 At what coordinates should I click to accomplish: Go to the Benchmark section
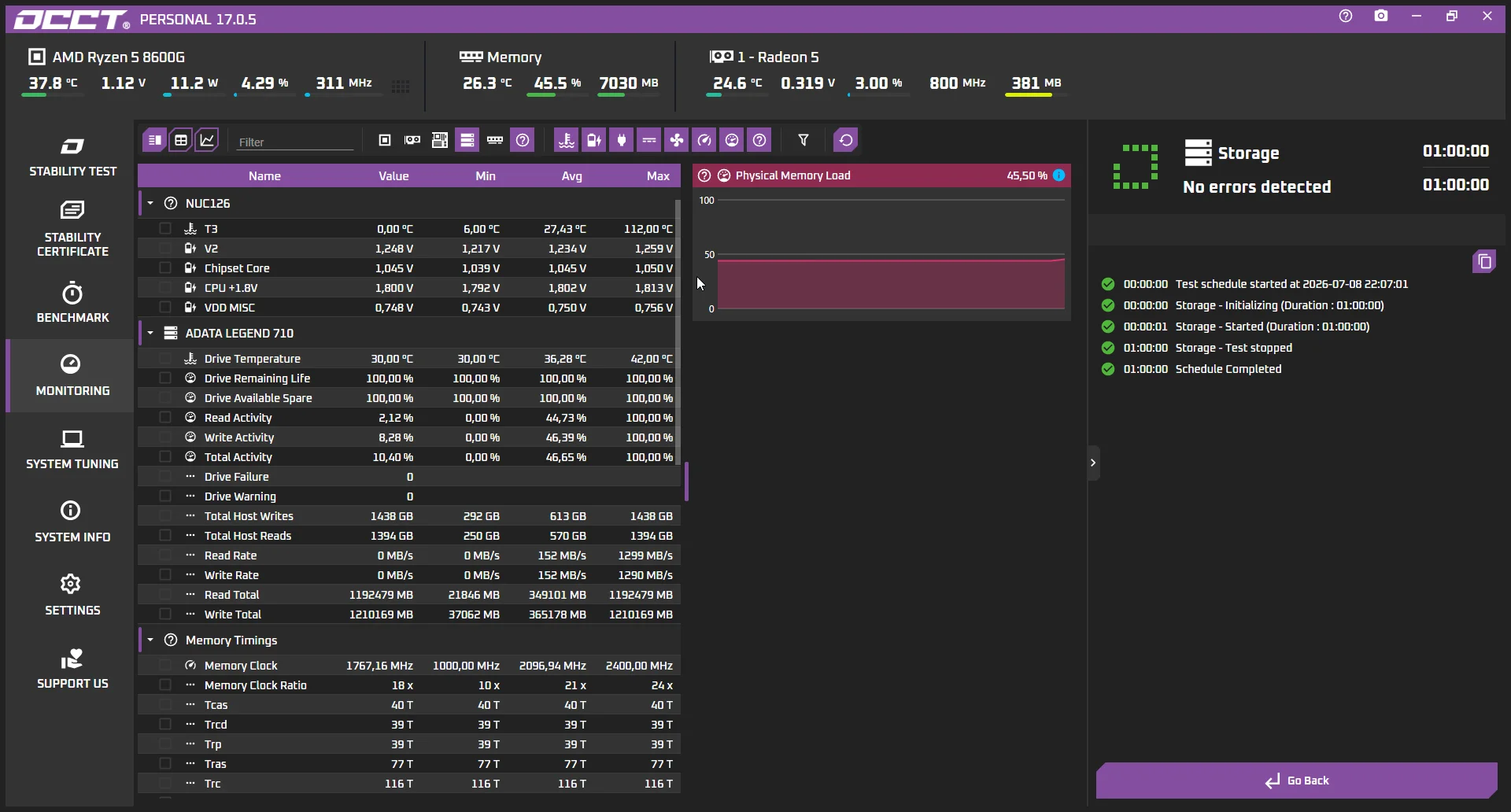point(72,303)
